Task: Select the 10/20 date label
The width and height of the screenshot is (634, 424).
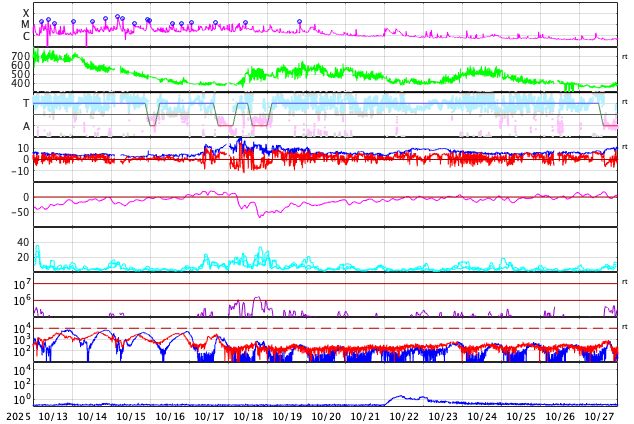Action: pos(326,416)
